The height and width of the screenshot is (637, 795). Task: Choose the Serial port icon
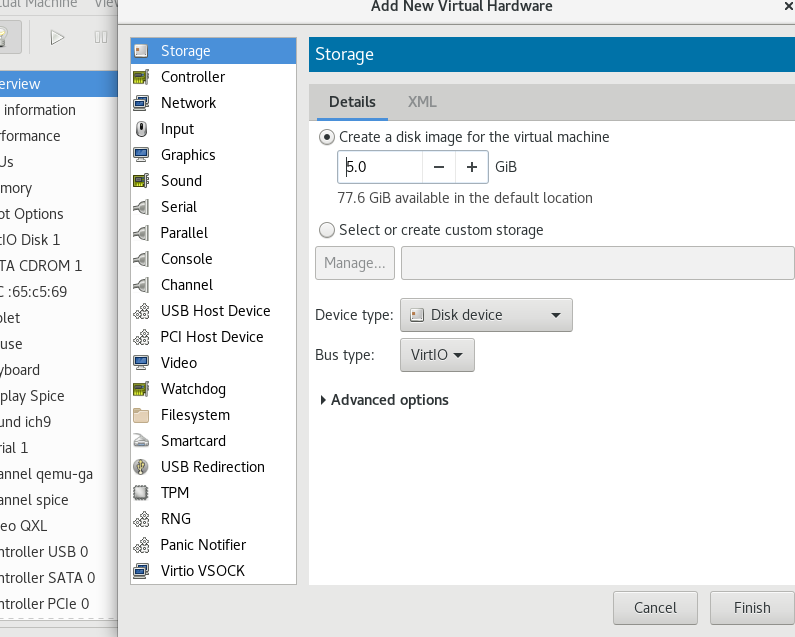click(141, 207)
